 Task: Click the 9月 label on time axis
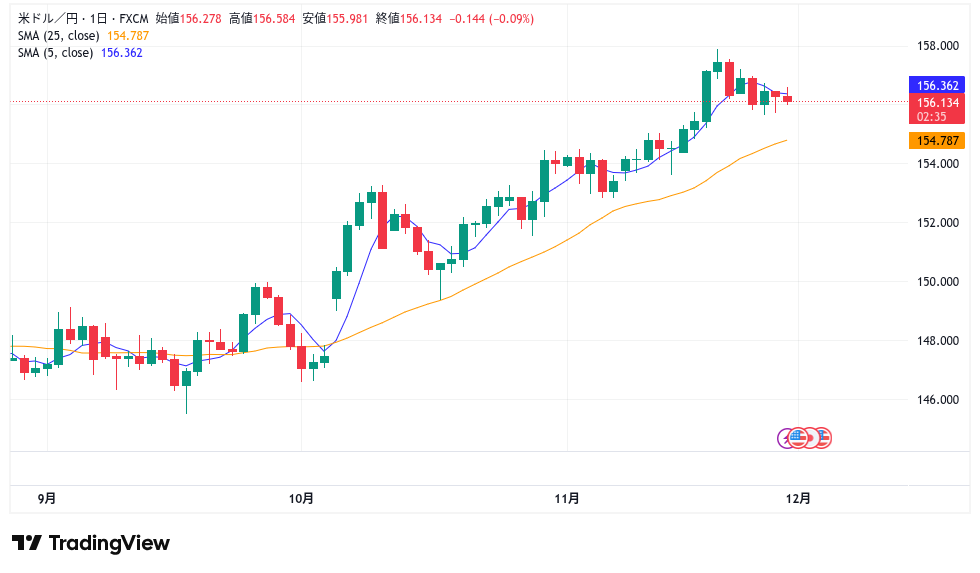[x=46, y=498]
